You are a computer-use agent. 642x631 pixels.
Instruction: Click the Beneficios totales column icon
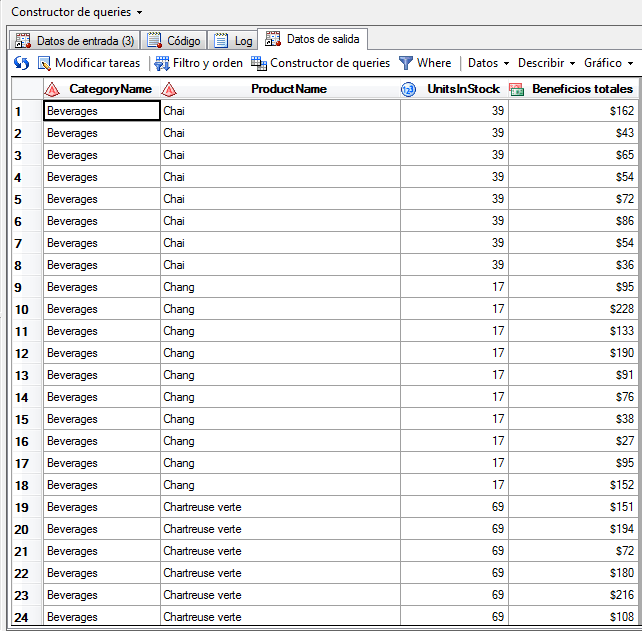tap(516, 89)
